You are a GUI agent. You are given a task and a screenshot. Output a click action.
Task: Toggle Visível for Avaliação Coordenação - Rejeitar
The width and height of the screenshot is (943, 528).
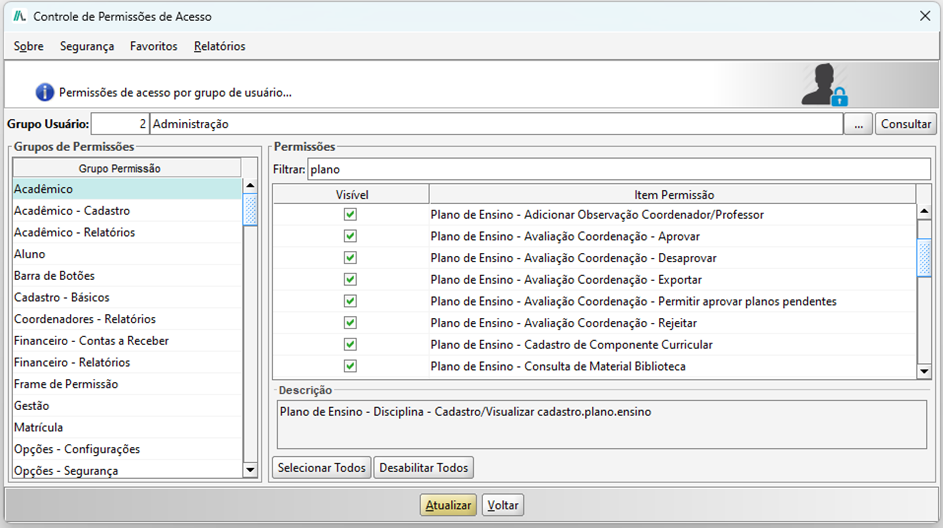350,323
